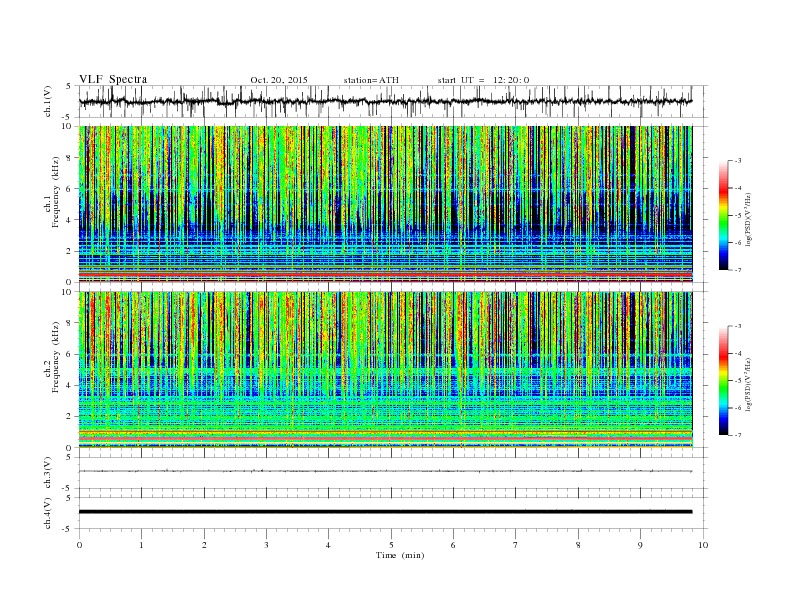Select the "ch.2 Frequency (kHz)" axis label
792x612 pixels.
point(51,356)
